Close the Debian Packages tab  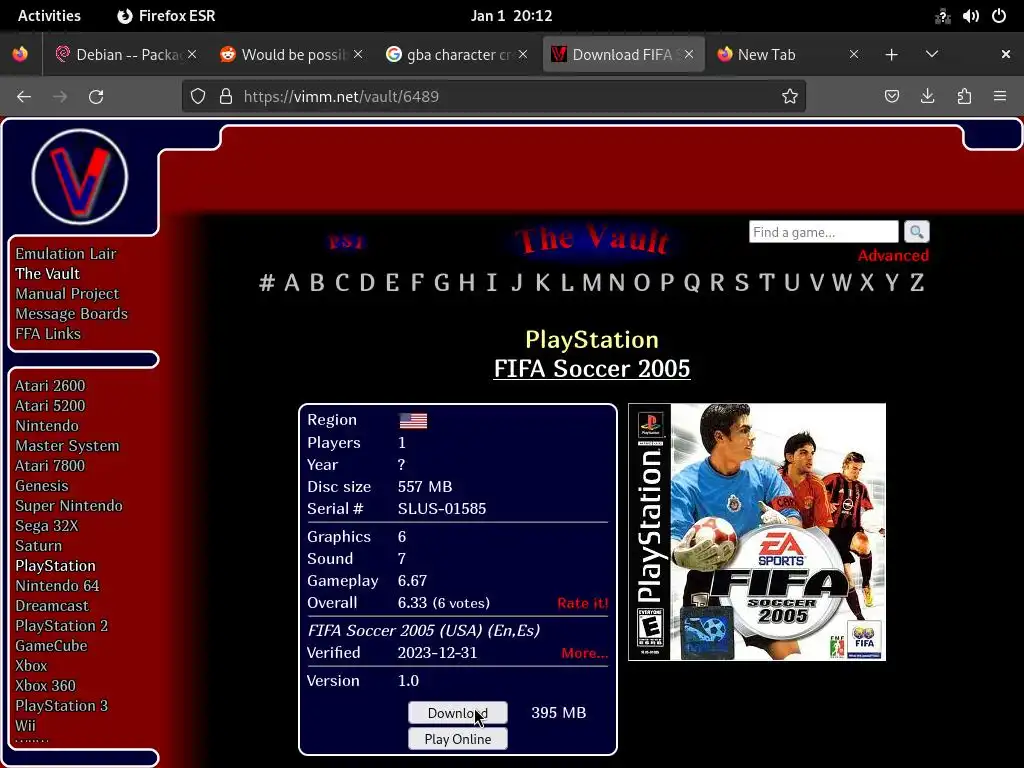click(192, 54)
